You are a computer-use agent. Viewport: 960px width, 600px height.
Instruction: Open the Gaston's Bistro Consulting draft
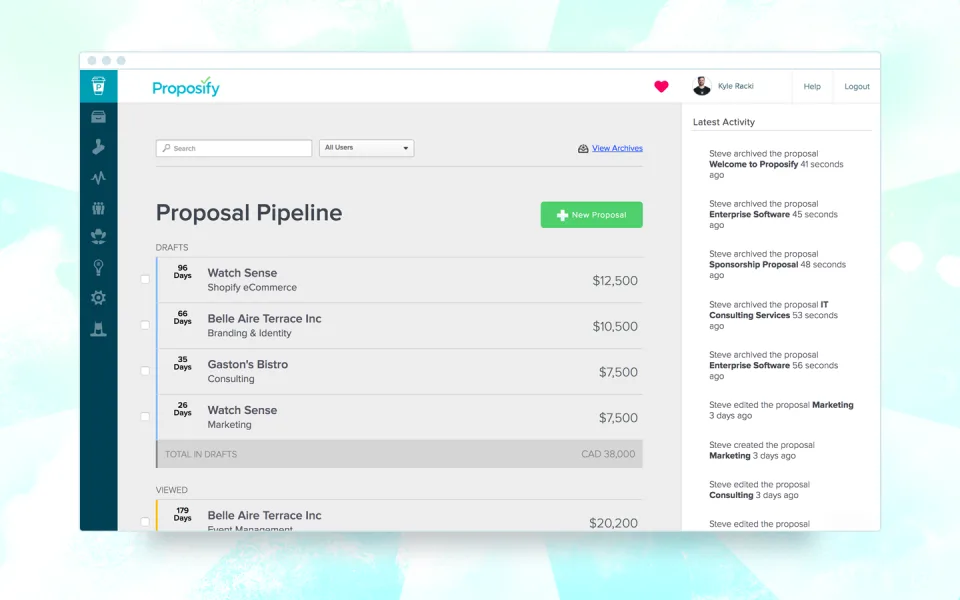(400, 372)
